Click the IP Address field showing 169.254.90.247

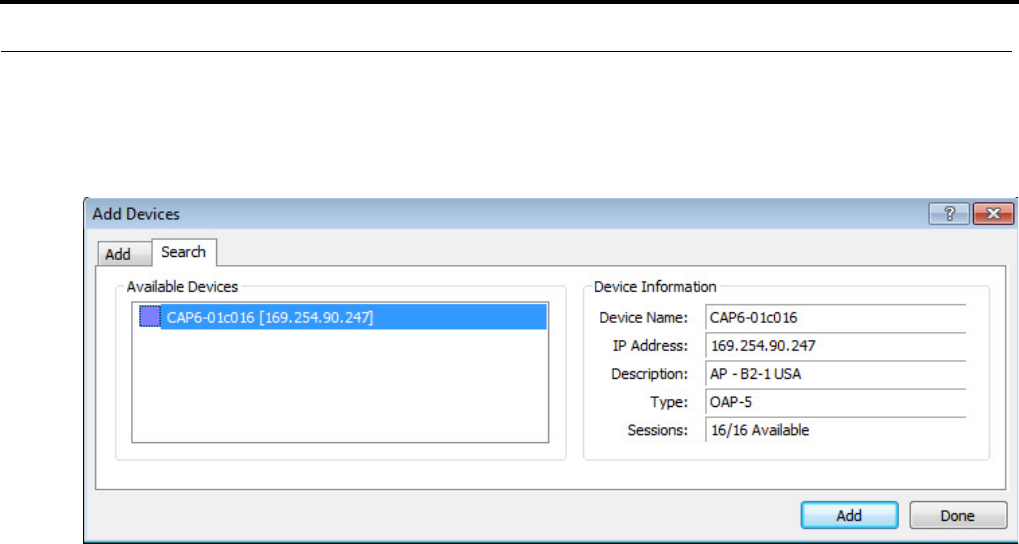click(x=834, y=346)
